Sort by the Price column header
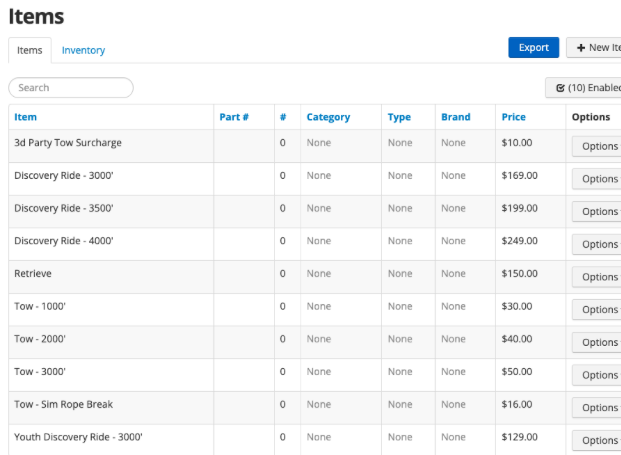 click(514, 117)
